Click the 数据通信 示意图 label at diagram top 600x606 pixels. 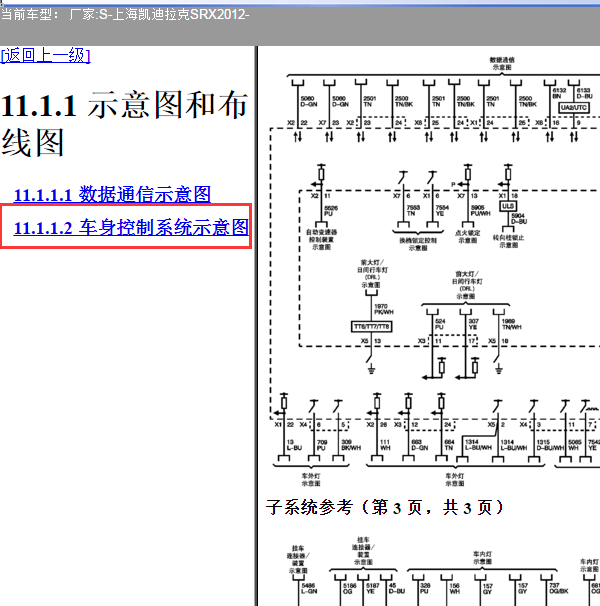click(x=502, y=63)
